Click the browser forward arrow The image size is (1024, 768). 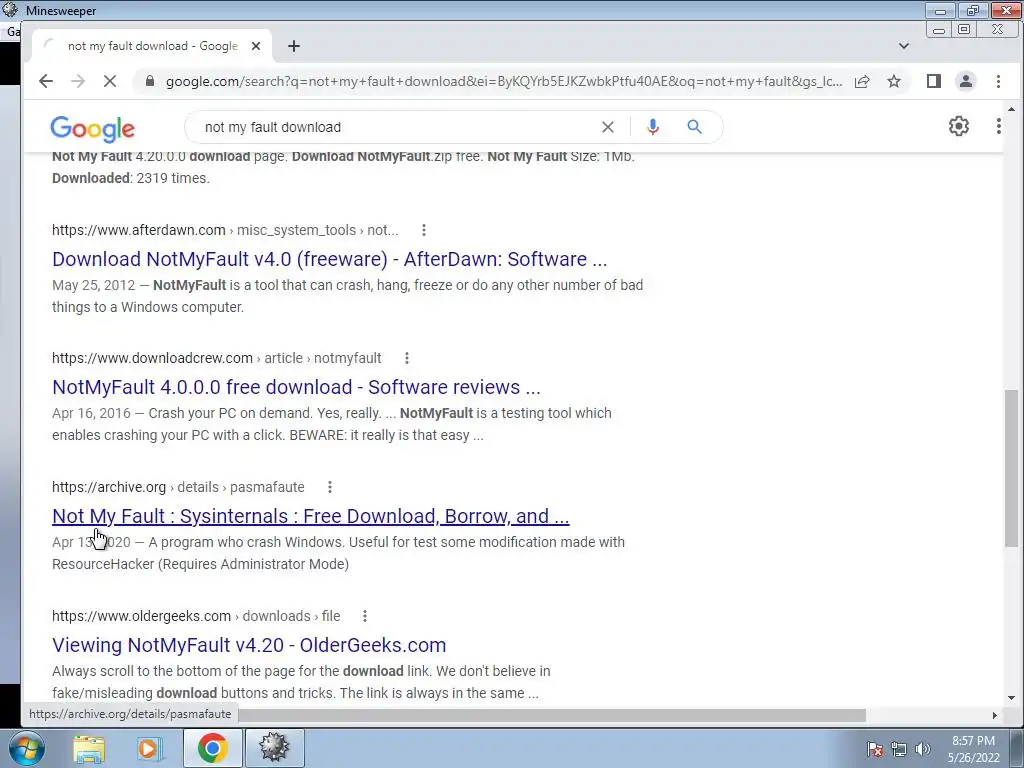tap(78, 81)
